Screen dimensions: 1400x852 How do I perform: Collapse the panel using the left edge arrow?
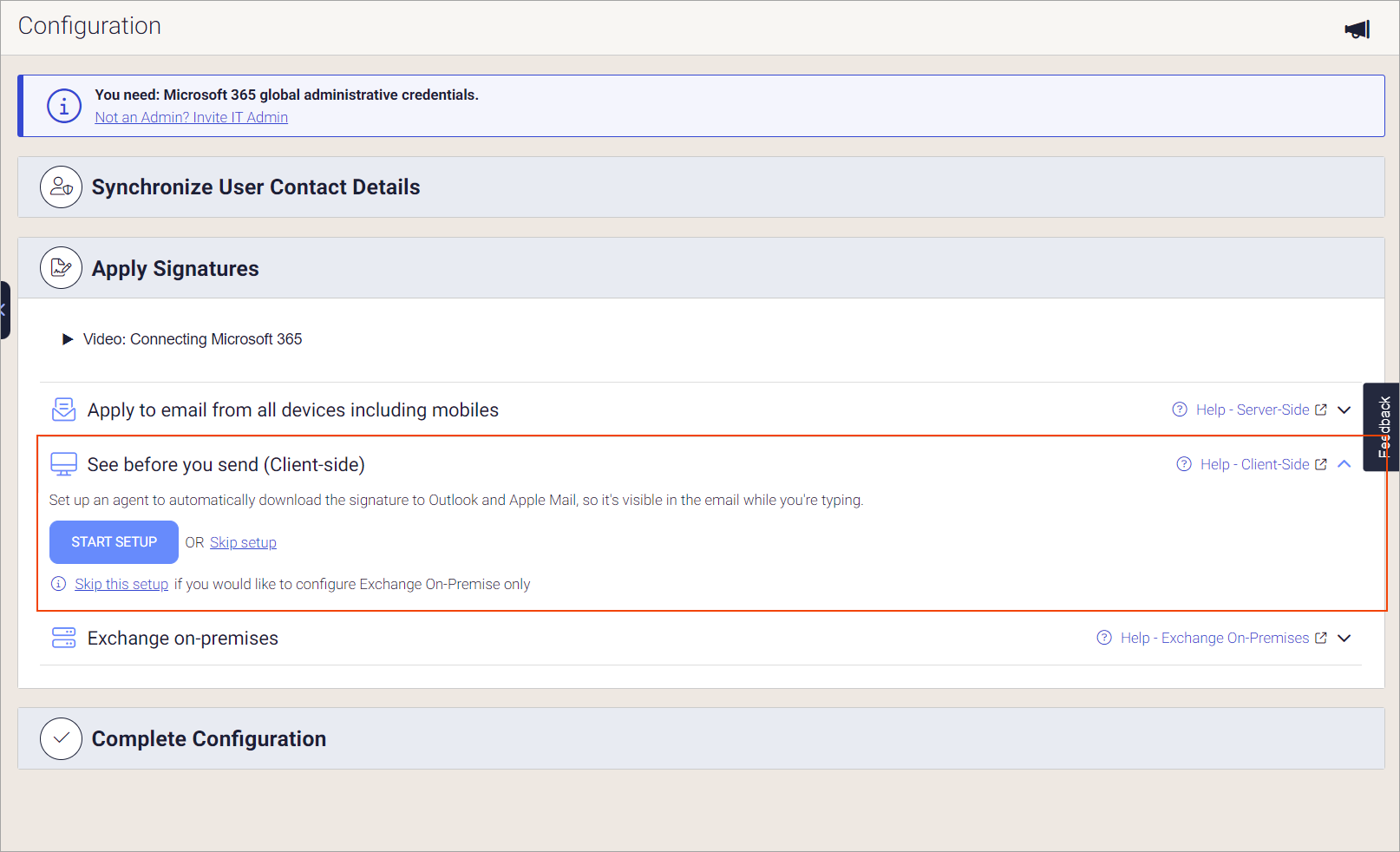[x=4, y=310]
